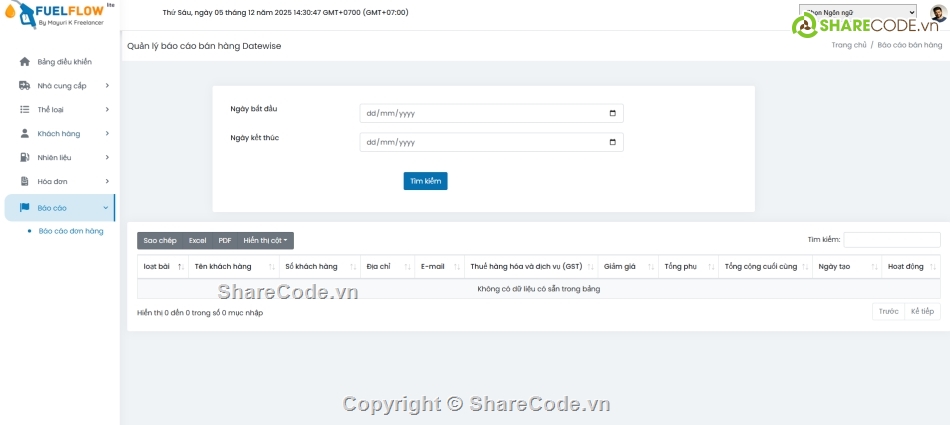Open calendar picker for Ngày bắt đầu
The width and height of the screenshot is (950, 425).
click(613, 113)
